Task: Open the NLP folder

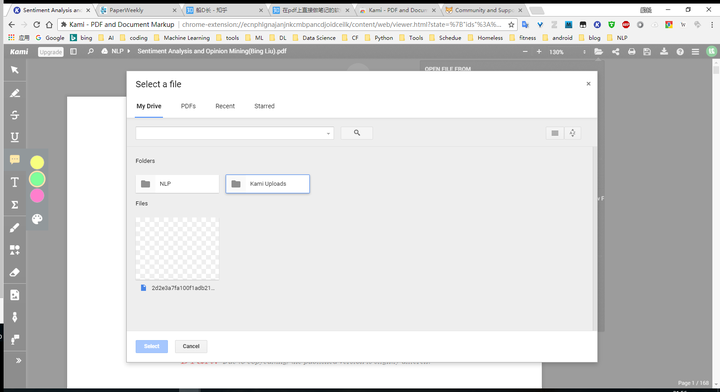Action: click(177, 184)
